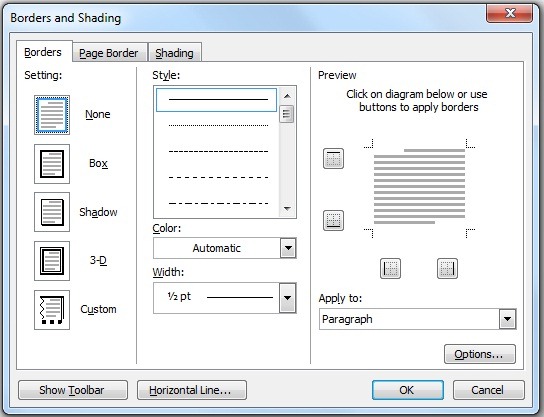Click the Options... button

[480, 354]
